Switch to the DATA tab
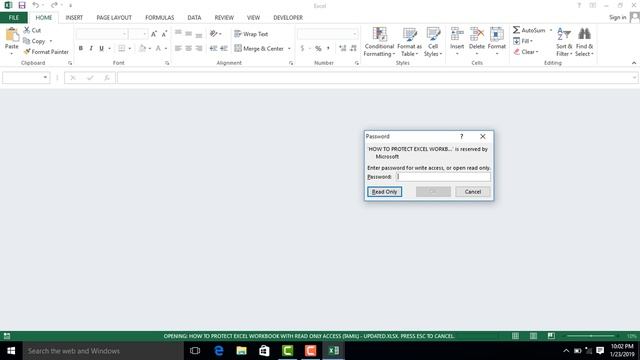The height and width of the screenshot is (360, 640). [194, 18]
